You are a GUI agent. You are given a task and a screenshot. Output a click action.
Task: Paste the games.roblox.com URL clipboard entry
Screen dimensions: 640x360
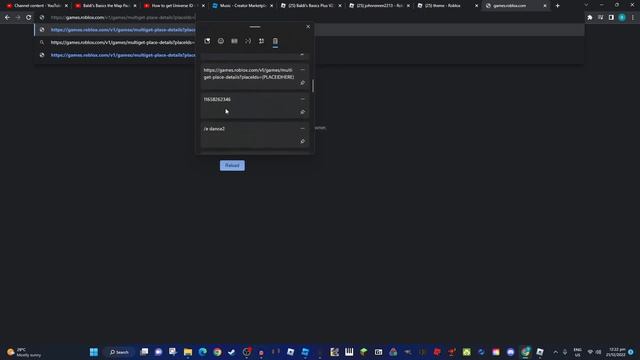tap(255, 76)
